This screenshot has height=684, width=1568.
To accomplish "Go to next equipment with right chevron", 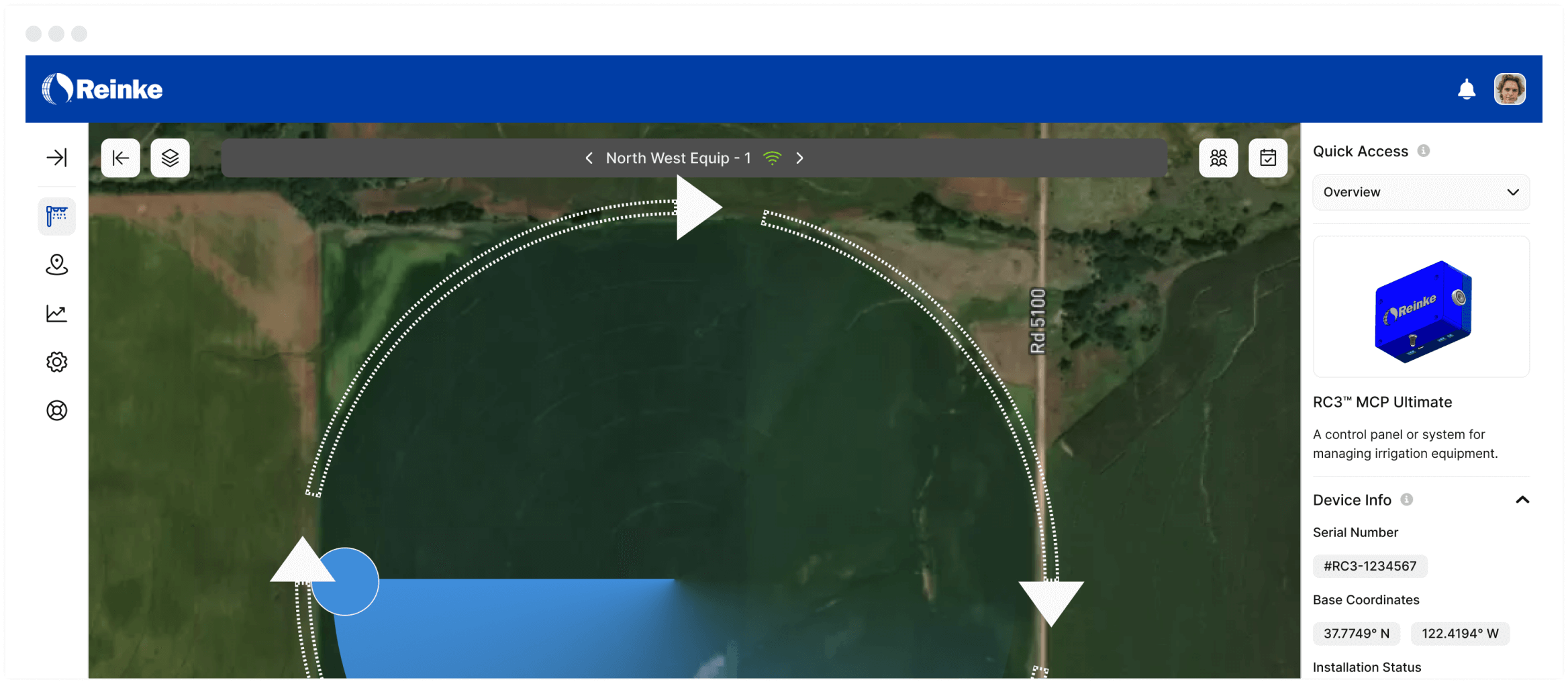I will (x=799, y=158).
